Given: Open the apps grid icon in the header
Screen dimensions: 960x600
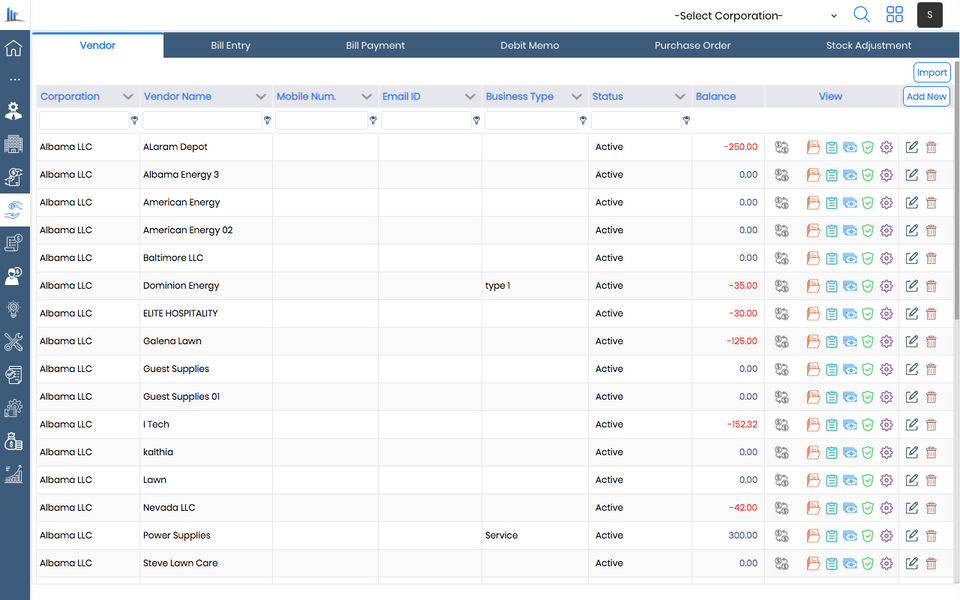Looking at the screenshot, I should tap(894, 15).
